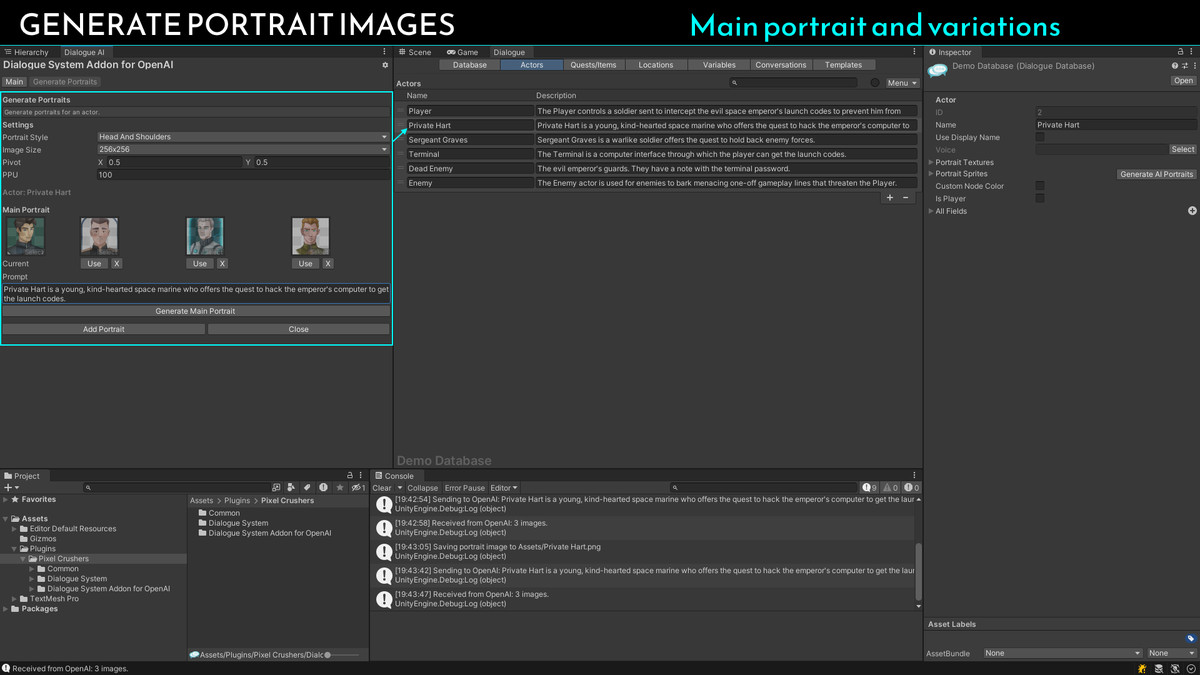The height and width of the screenshot is (675, 1200).
Task: Click PPU input field
Action: [x=243, y=174]
